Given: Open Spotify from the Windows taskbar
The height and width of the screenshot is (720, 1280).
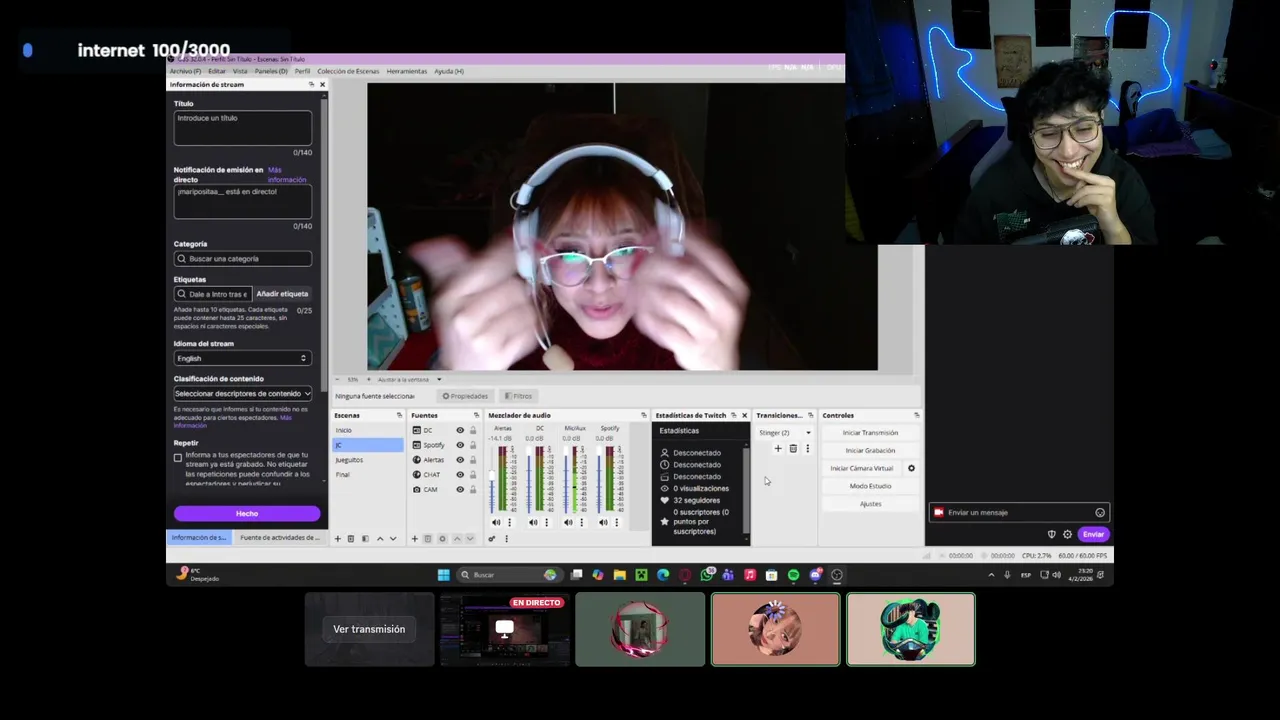Looking at the screenshot, I should pyautogui.click(x=793, y=575).
